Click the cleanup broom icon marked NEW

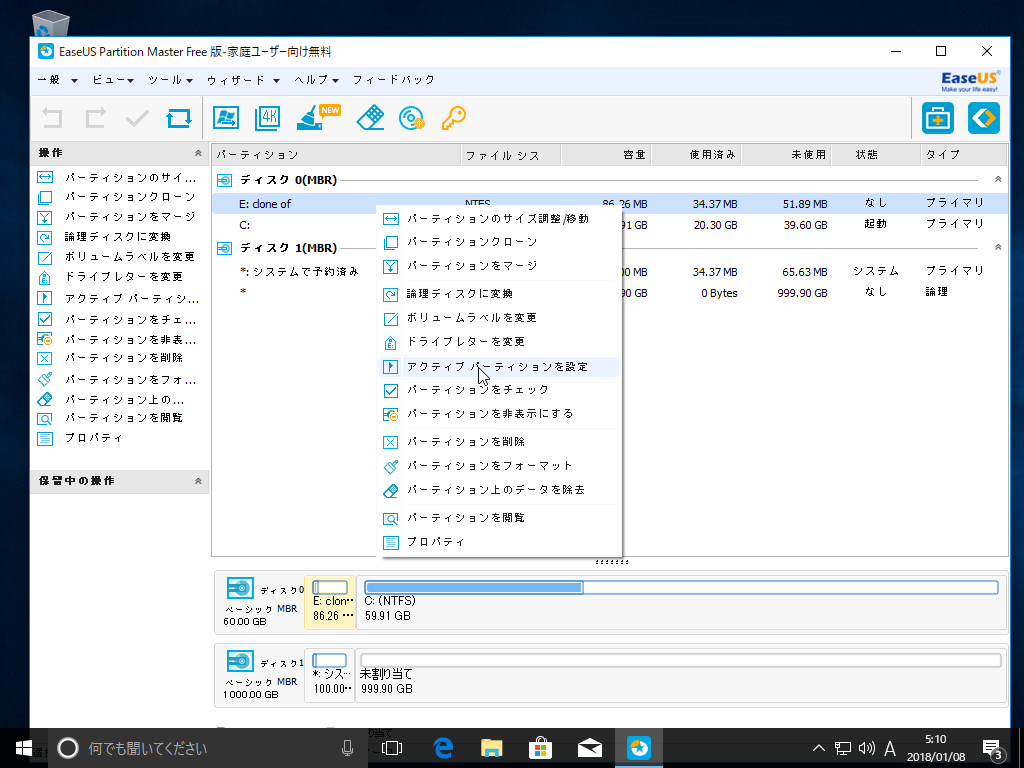314,118
